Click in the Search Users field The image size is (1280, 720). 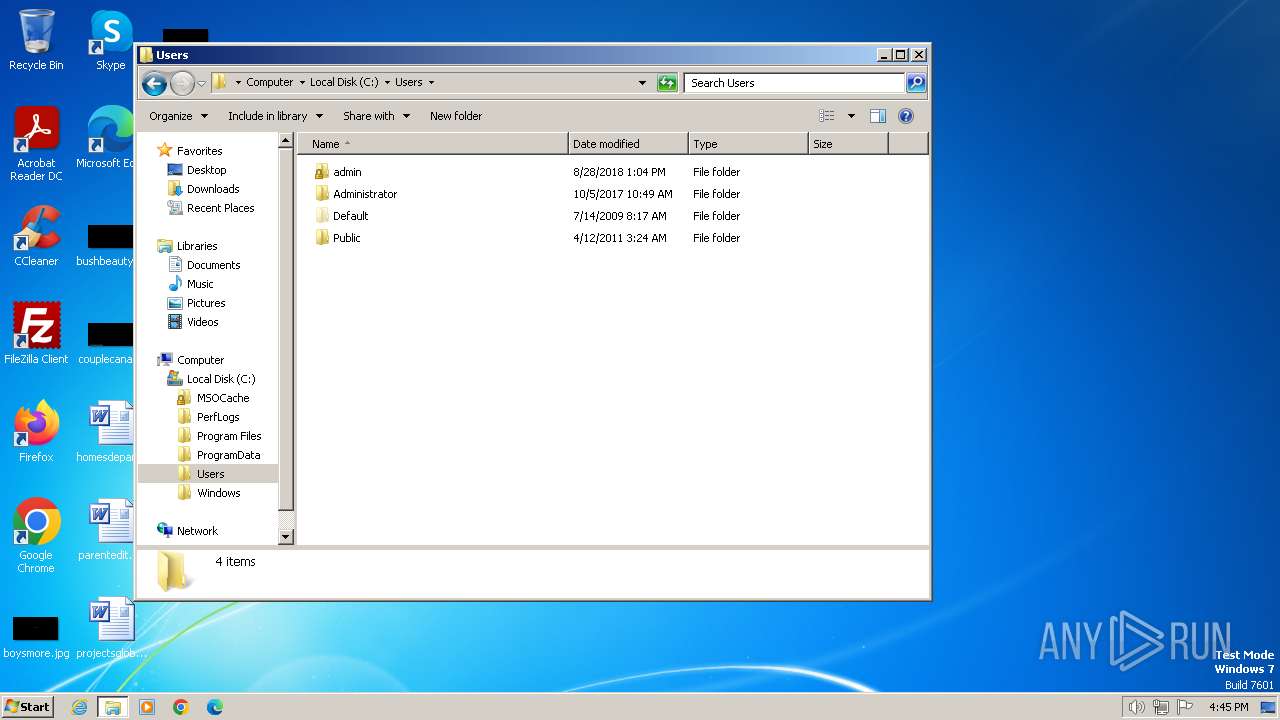pos(795,83)
